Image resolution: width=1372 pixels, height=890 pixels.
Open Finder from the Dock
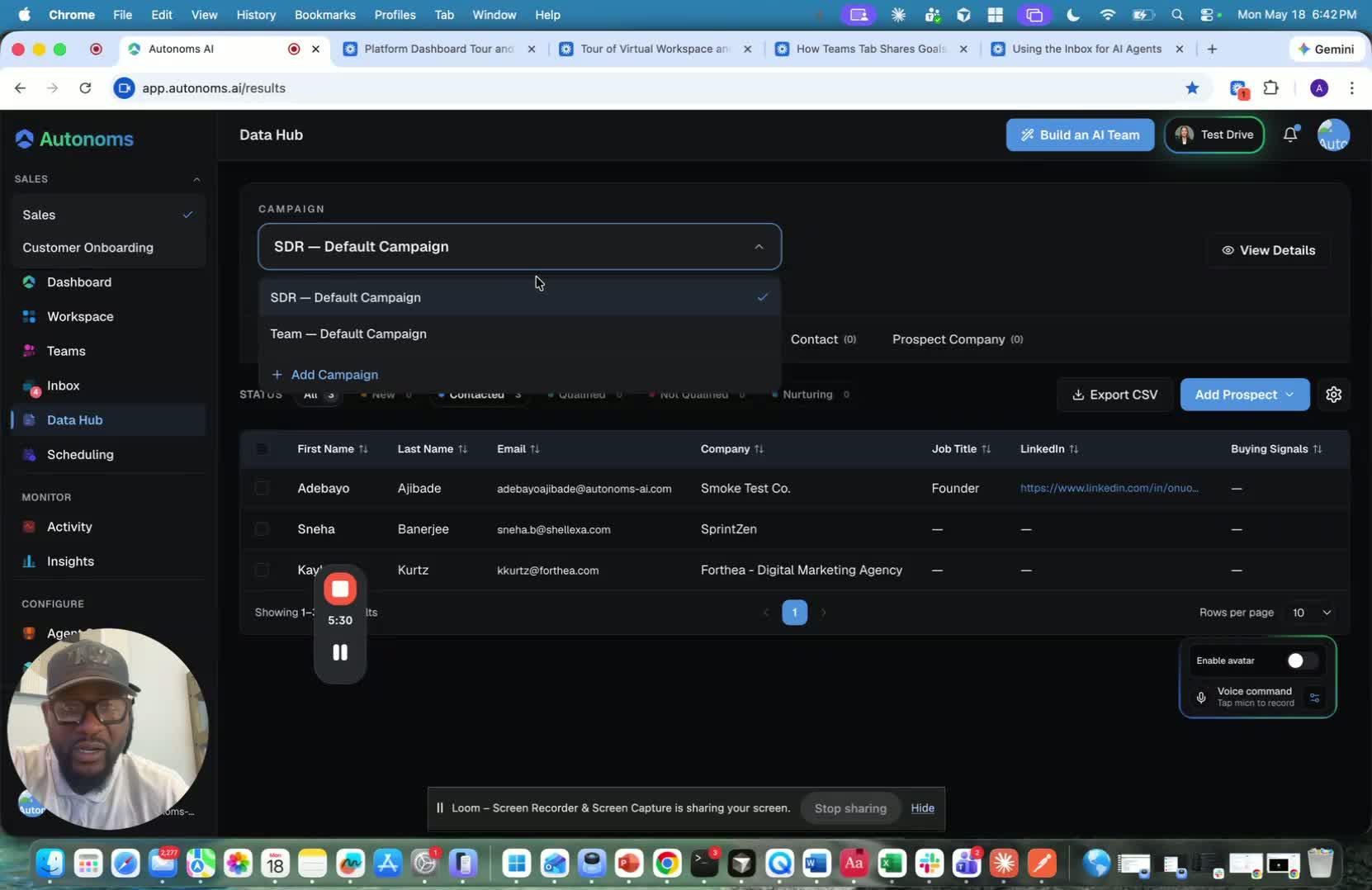[50, 864]
